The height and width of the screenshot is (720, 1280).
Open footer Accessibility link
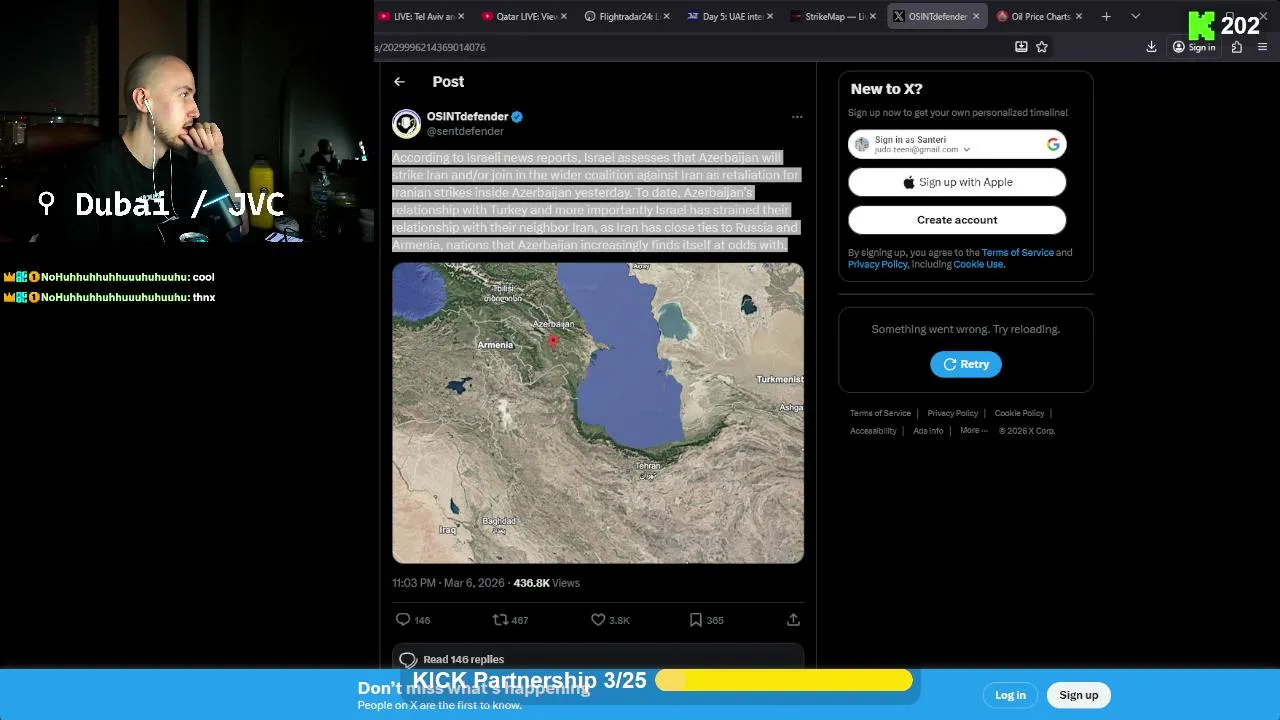click(873, 431)
